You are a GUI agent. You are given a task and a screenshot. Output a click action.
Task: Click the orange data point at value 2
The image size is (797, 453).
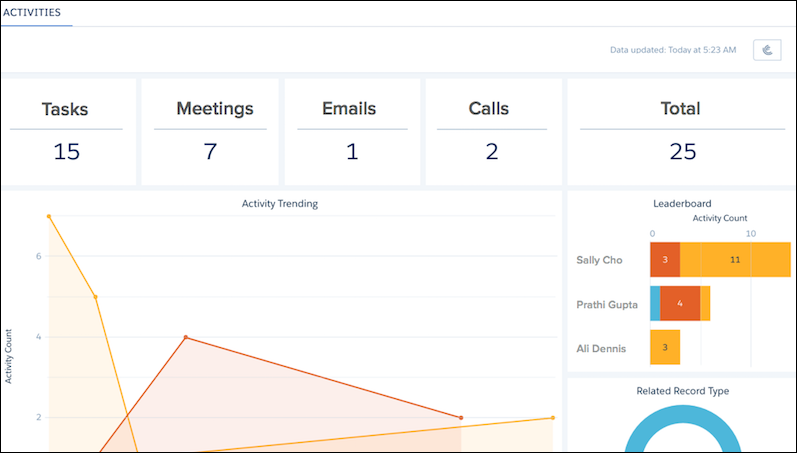(461, 418)
